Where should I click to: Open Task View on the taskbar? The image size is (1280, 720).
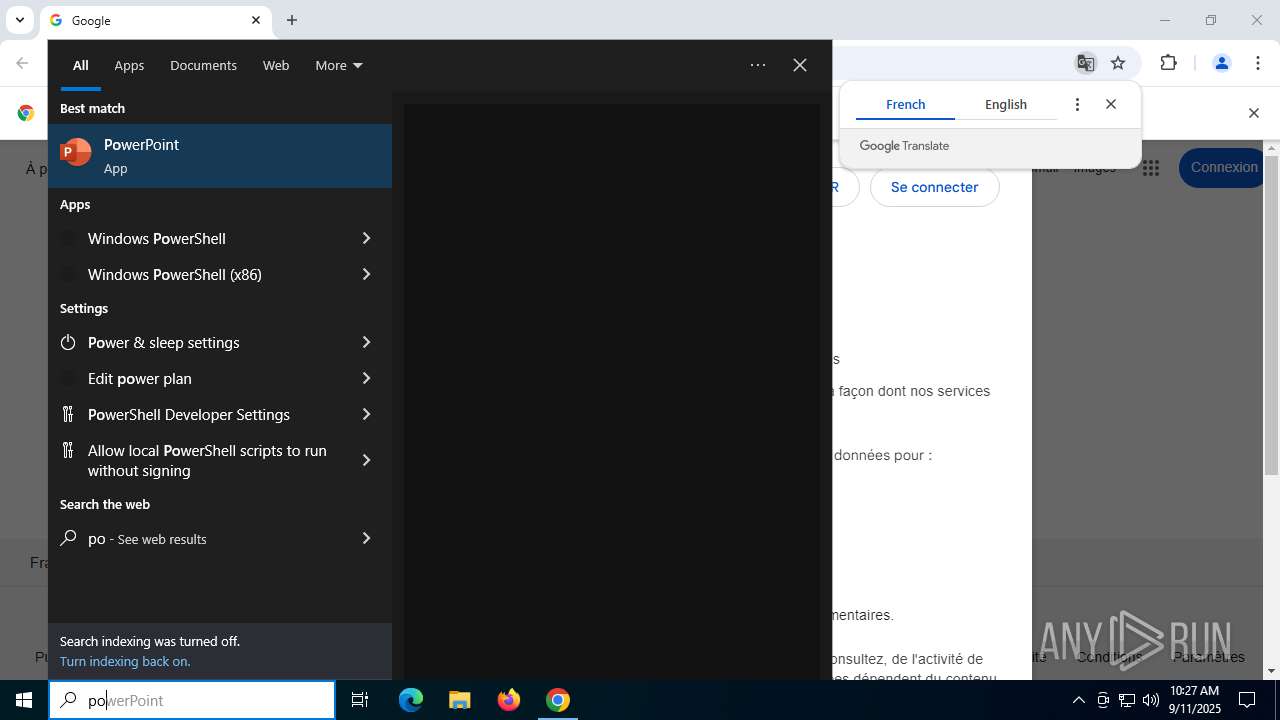point(360,700)
